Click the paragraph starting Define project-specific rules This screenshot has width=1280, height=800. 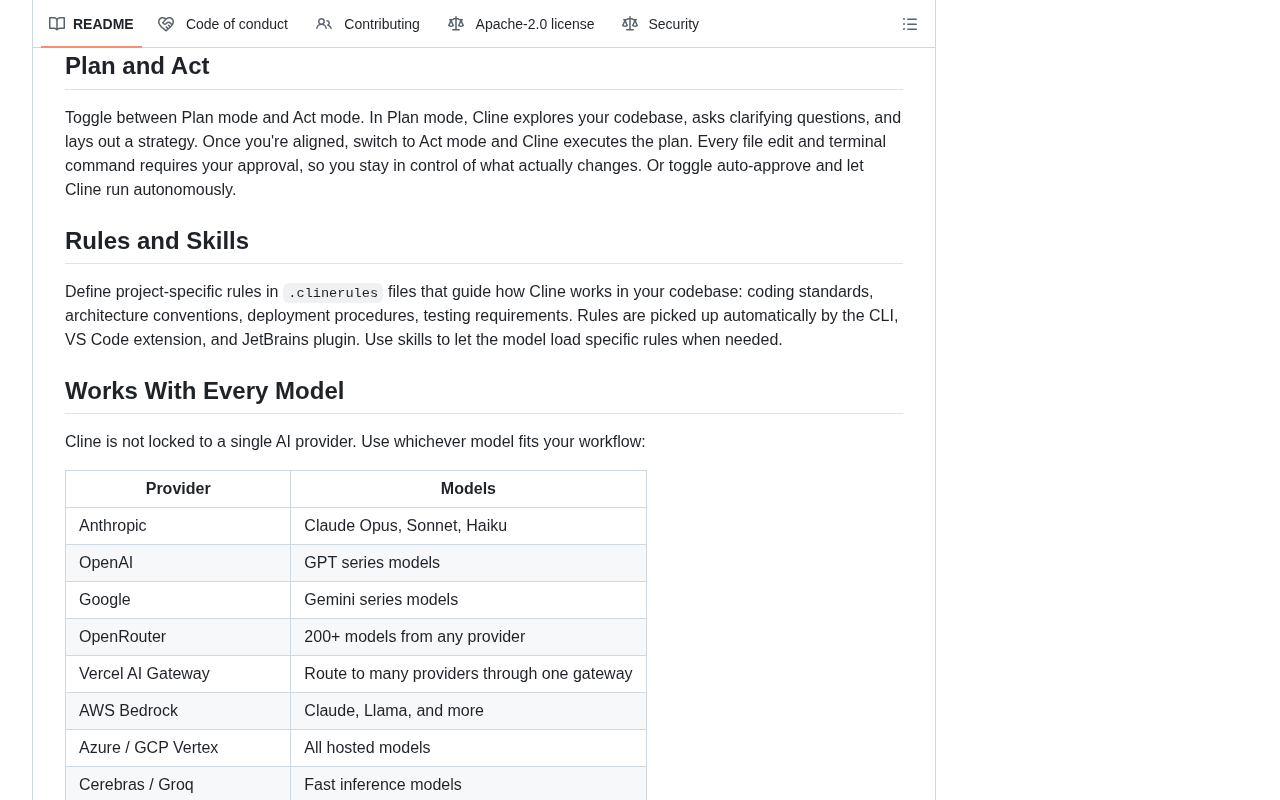[484, 316]
